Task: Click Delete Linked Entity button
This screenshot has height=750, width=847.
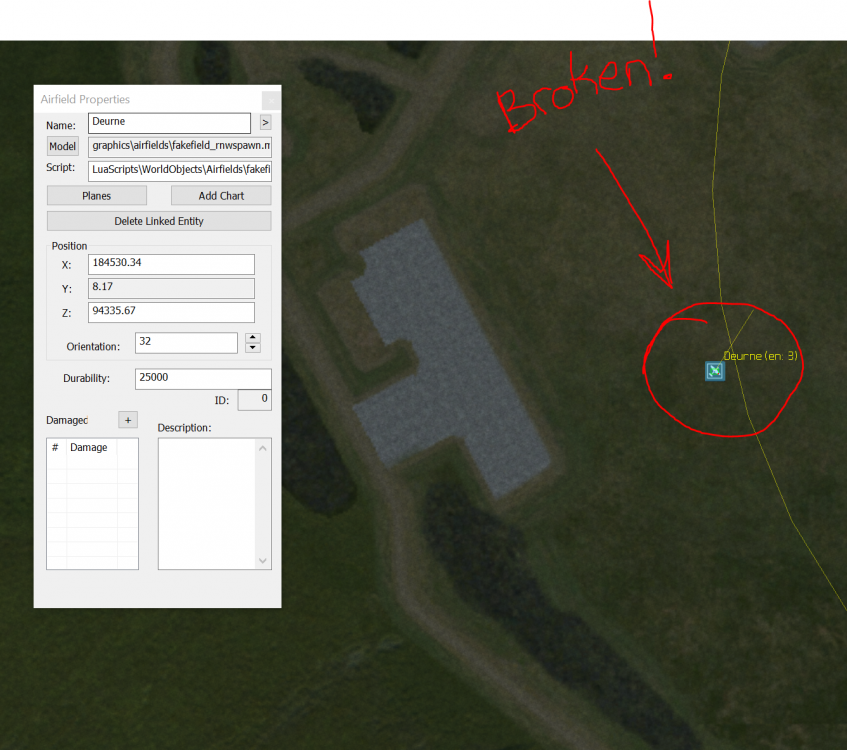Action: tap(159, 221)
